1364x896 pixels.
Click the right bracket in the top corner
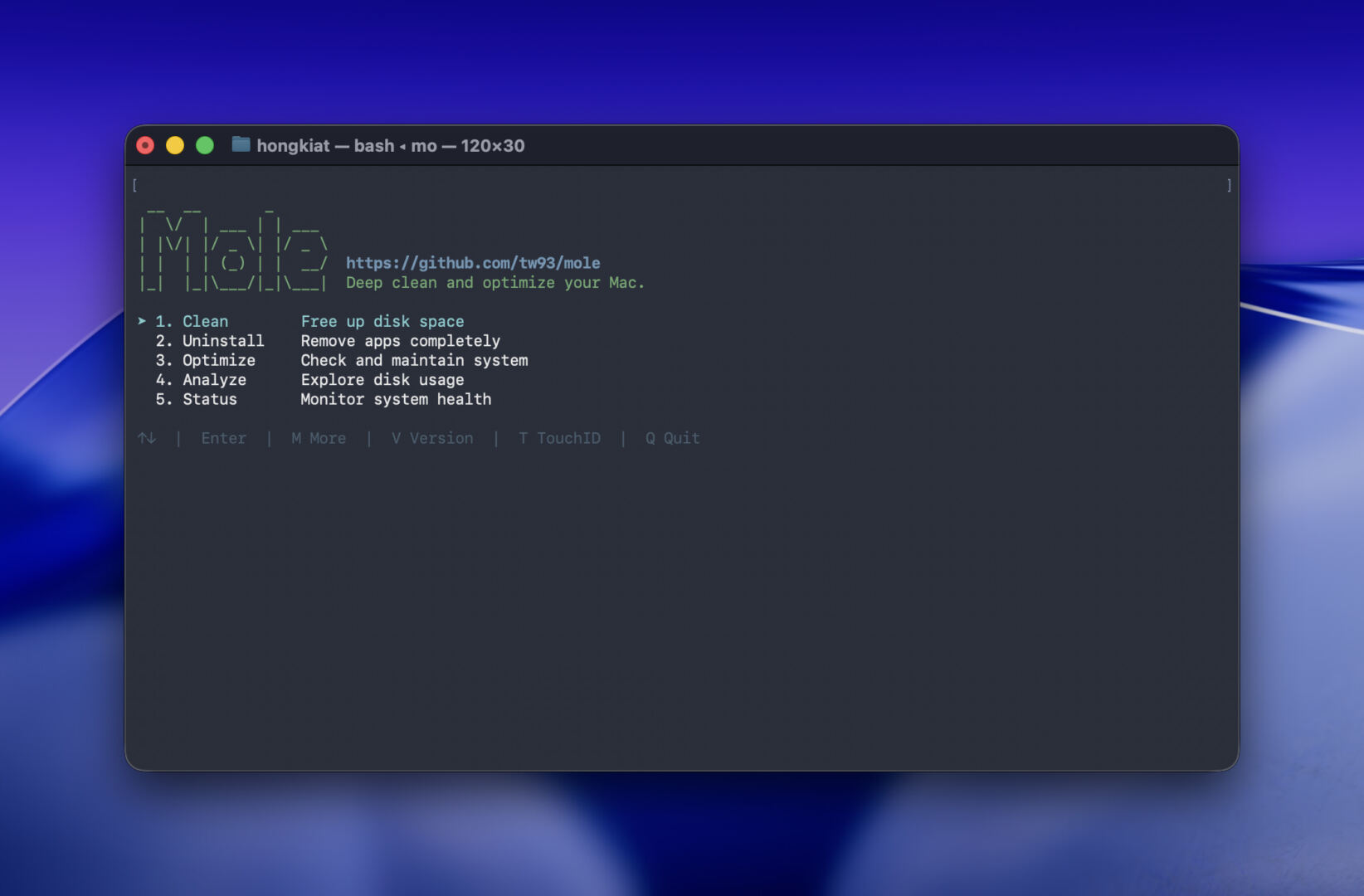pos(1228,186)
